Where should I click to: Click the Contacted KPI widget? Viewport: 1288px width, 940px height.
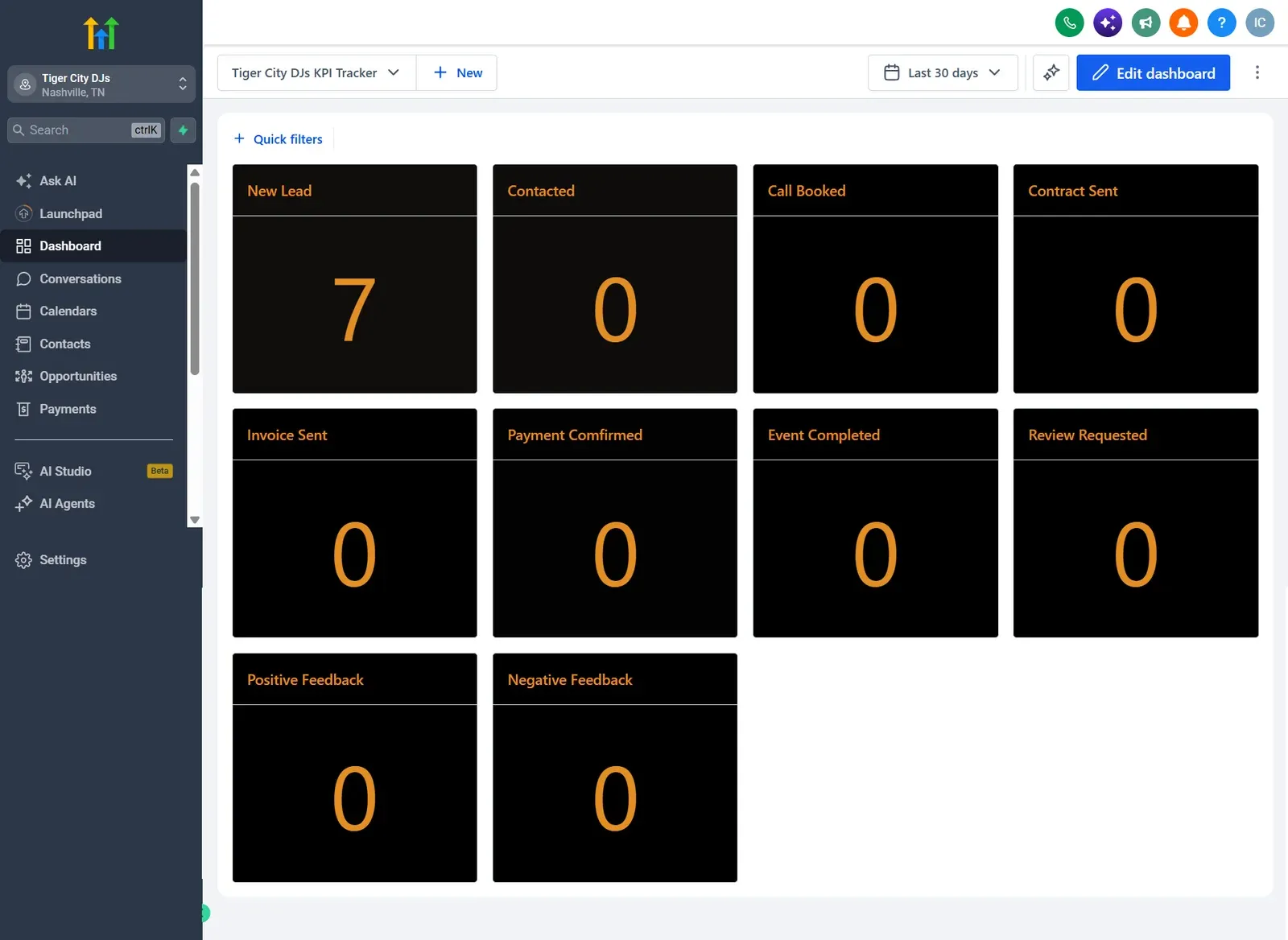pyautogui.click(x=615, y=278)
